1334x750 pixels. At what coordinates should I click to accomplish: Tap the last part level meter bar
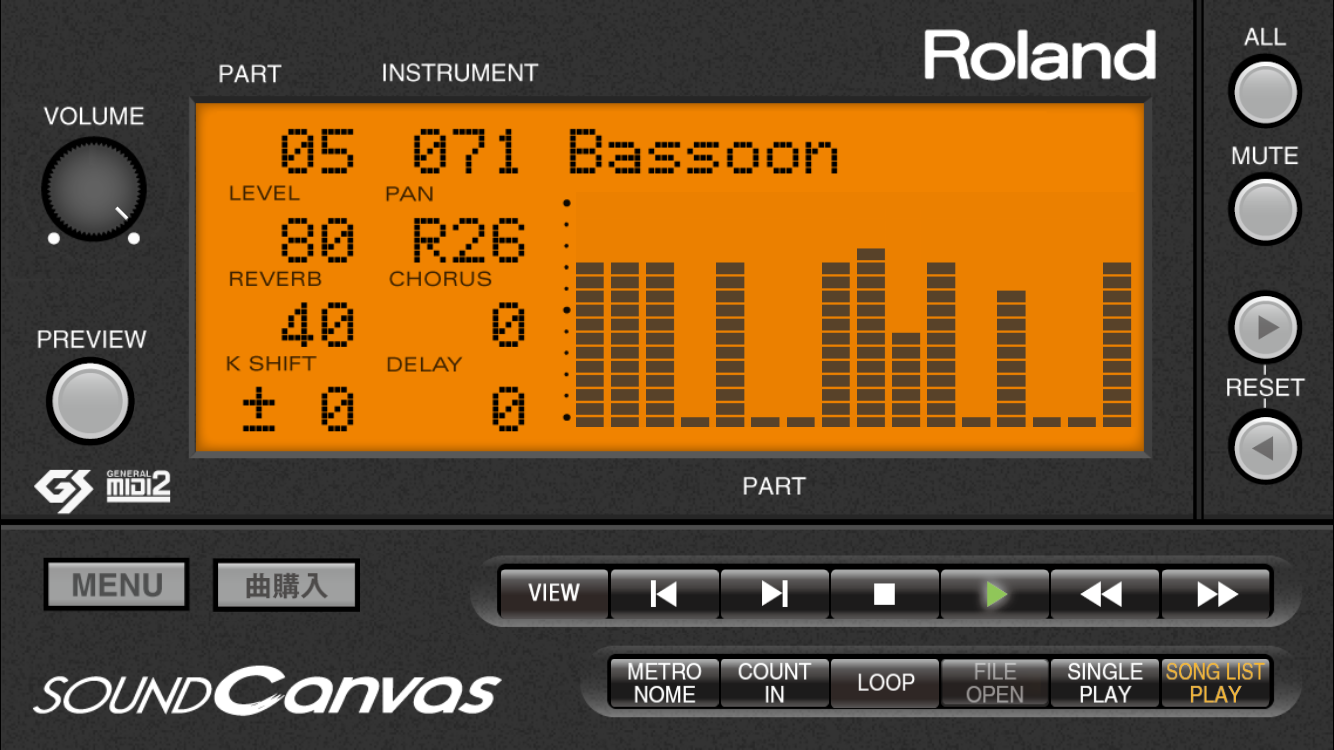tap(1117, 345)
